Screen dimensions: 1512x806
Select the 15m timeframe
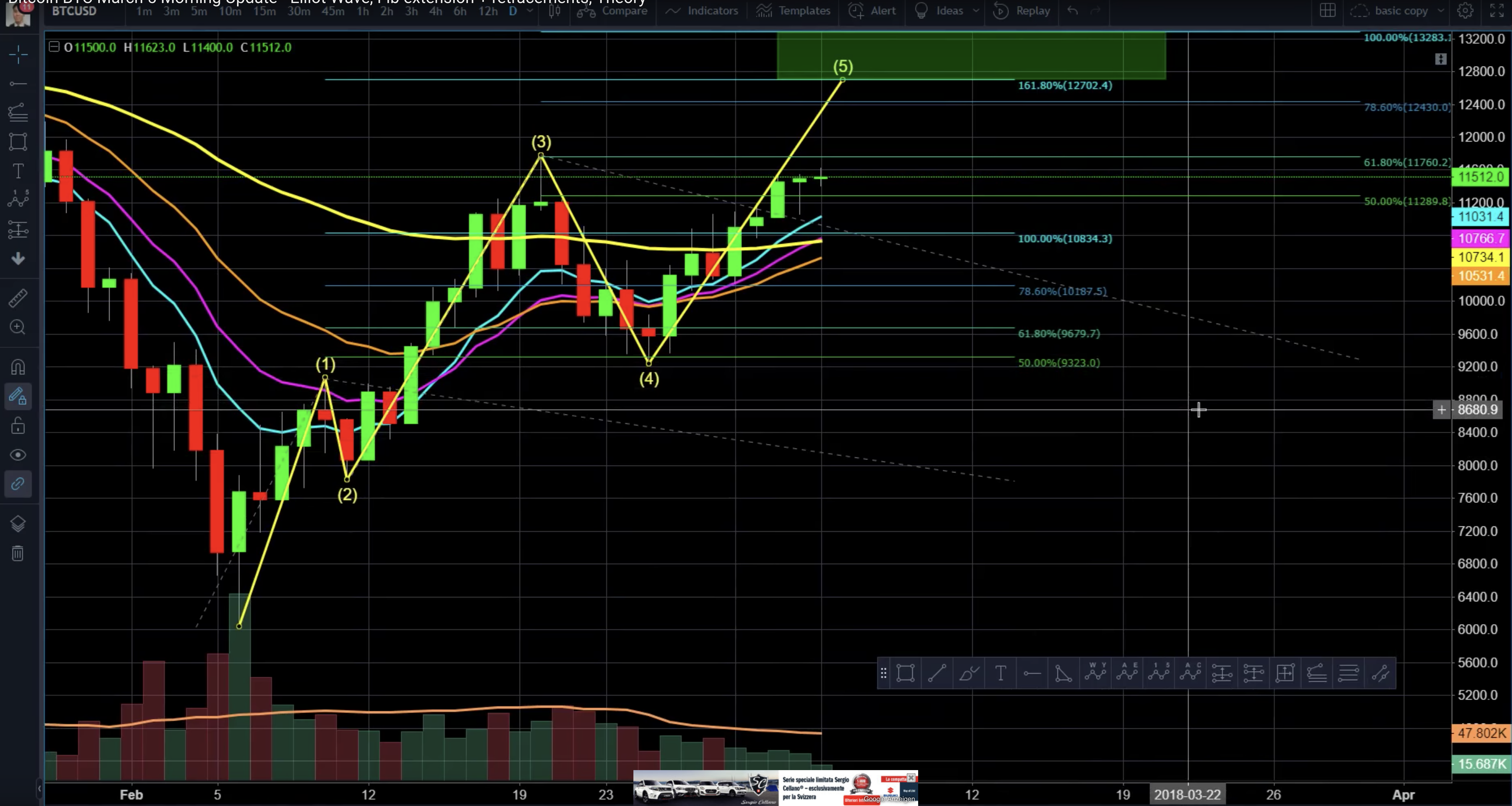[x=264, y=11]
